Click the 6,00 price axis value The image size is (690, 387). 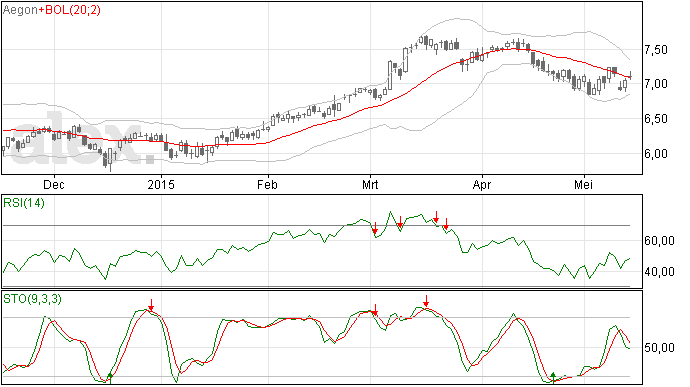point(656,154)
